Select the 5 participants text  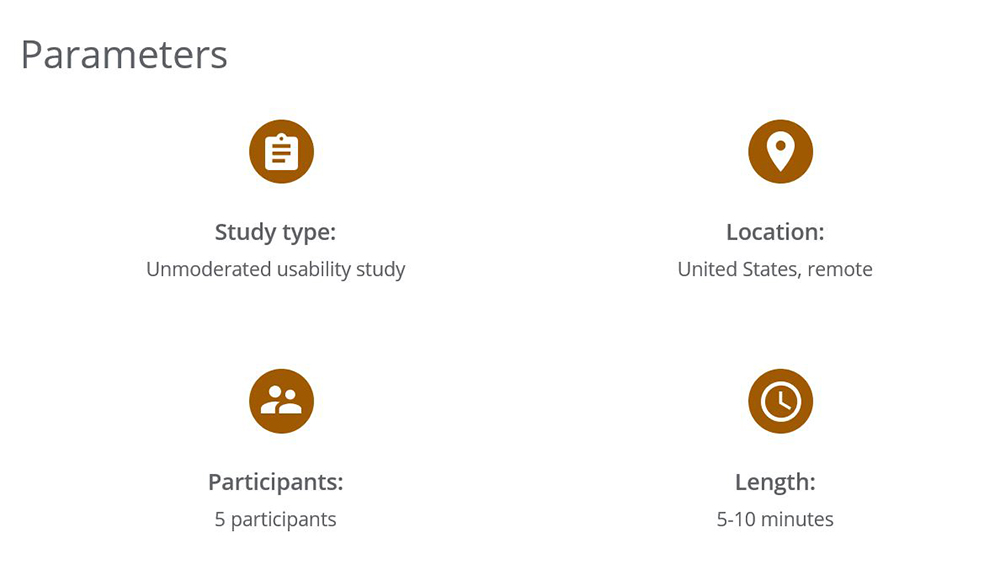click(276, 520)
